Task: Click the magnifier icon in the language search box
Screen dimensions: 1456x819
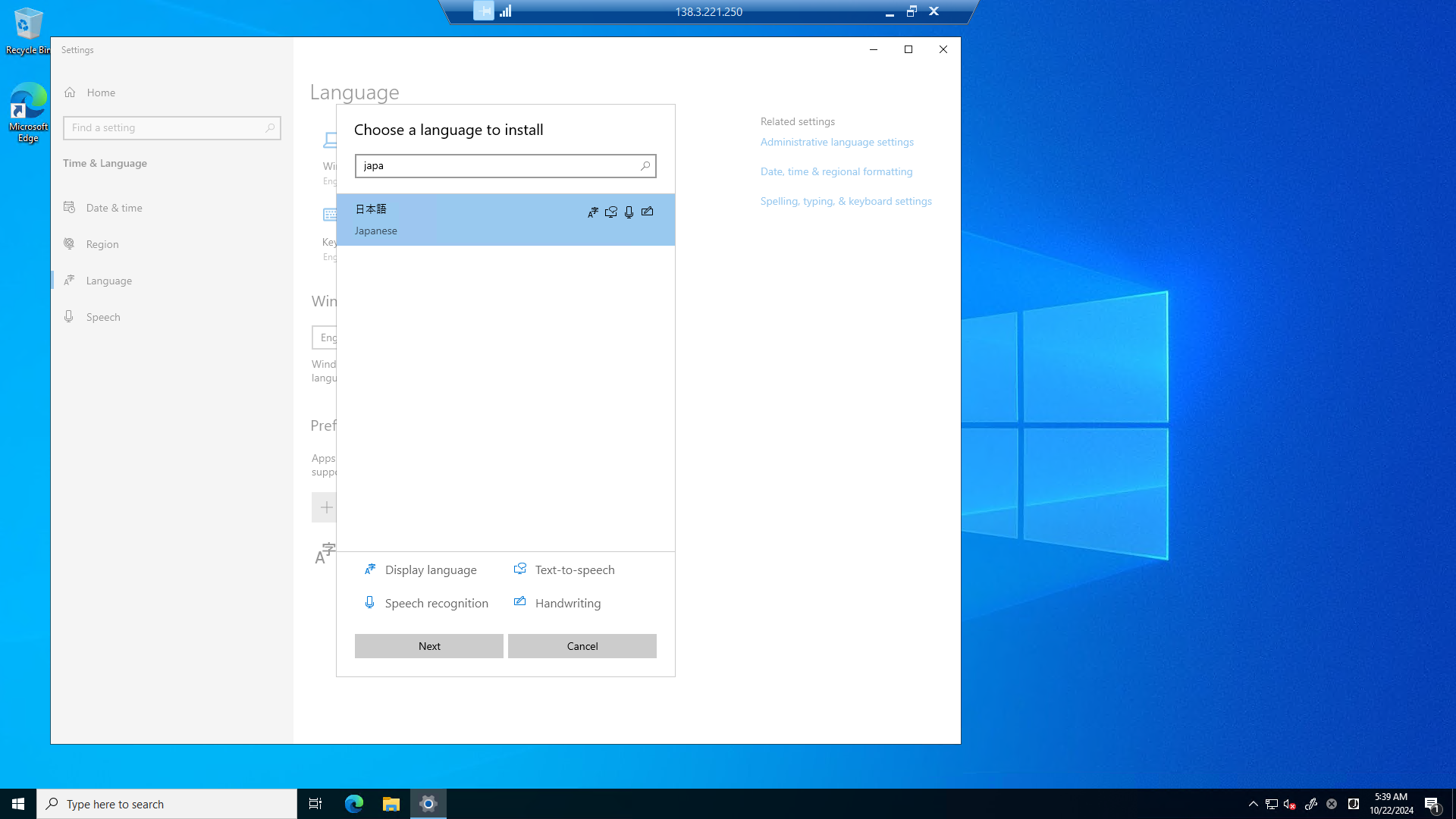Action: pyautogui.click(x=645, y=165)
